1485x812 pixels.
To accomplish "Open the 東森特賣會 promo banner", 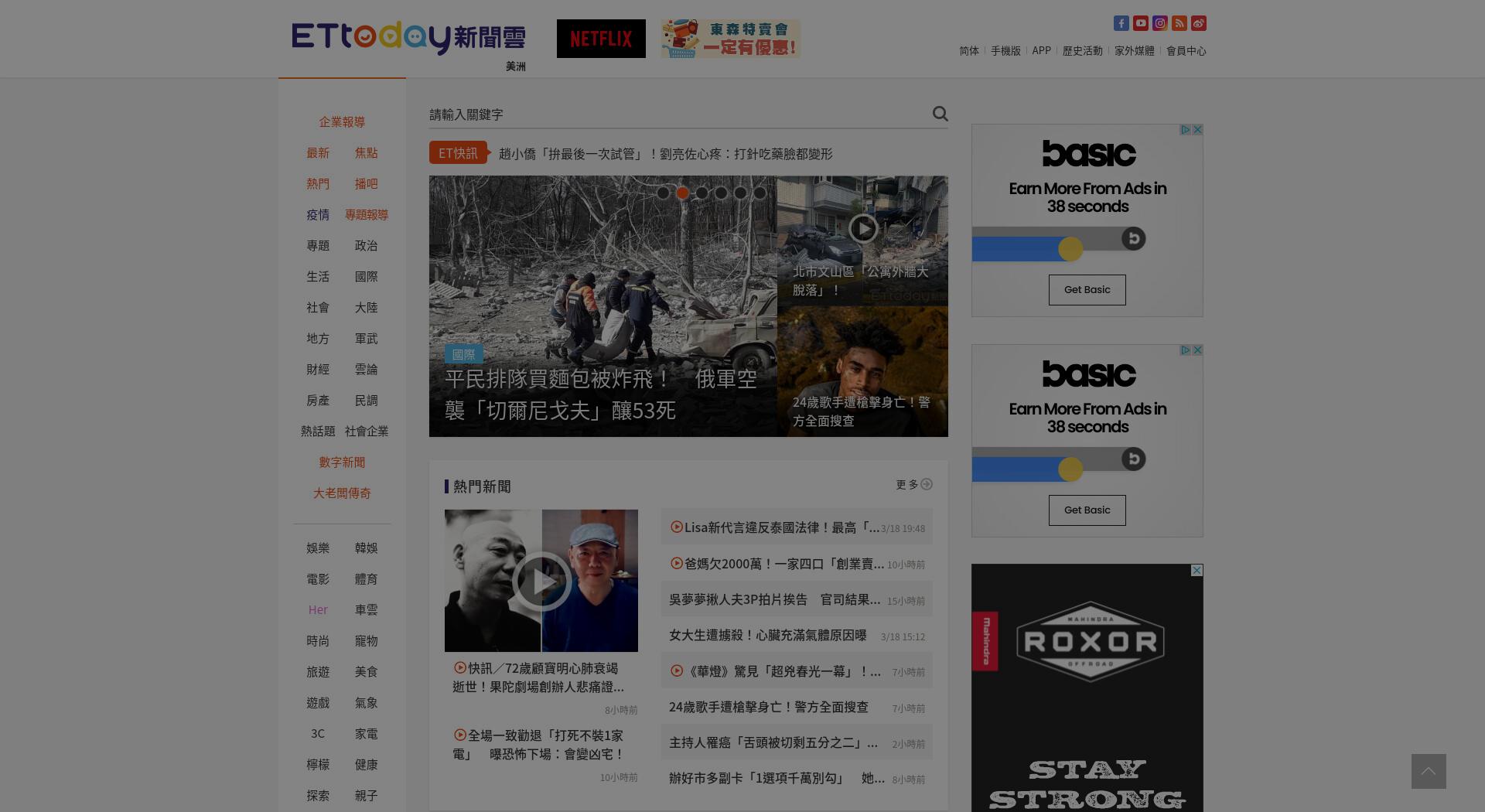I will coord(730,39).
